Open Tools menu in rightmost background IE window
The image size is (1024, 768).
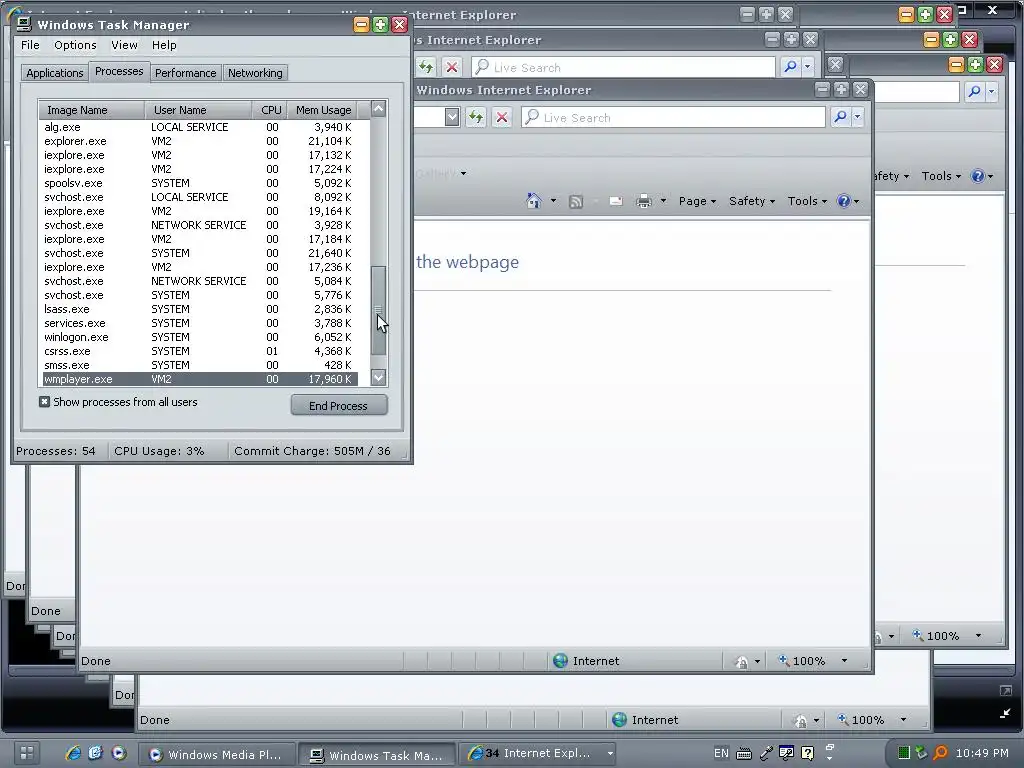[941, 176]
